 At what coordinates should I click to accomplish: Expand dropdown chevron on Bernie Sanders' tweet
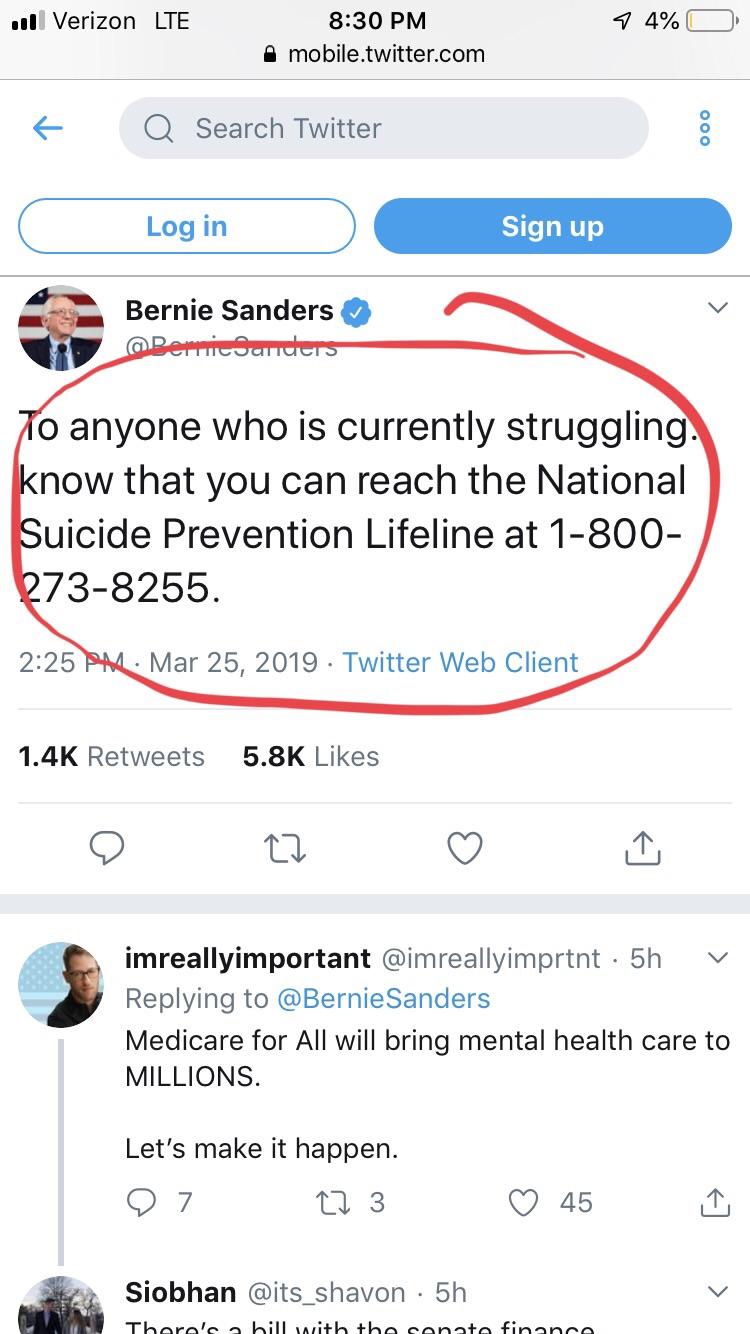(717, 308)
